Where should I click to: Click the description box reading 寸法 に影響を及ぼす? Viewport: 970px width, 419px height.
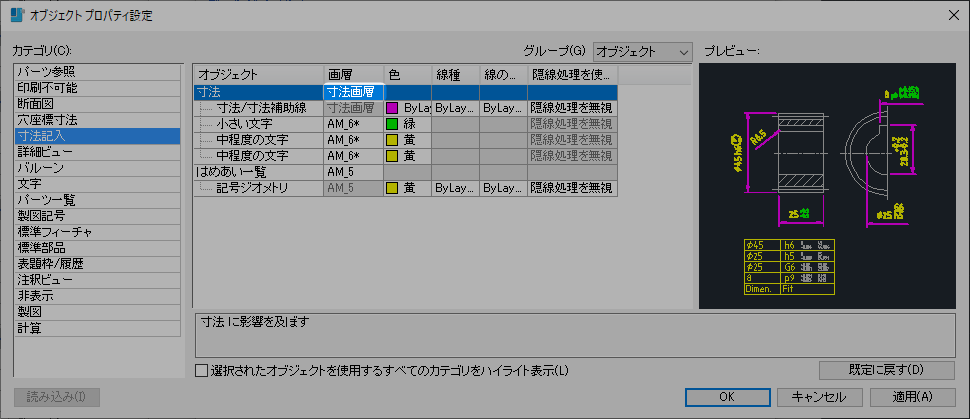click(575, 335)
